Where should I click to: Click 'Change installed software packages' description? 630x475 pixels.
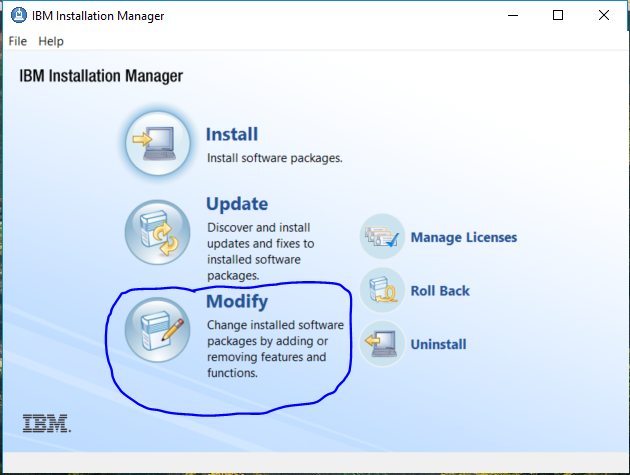coord(275,349)
